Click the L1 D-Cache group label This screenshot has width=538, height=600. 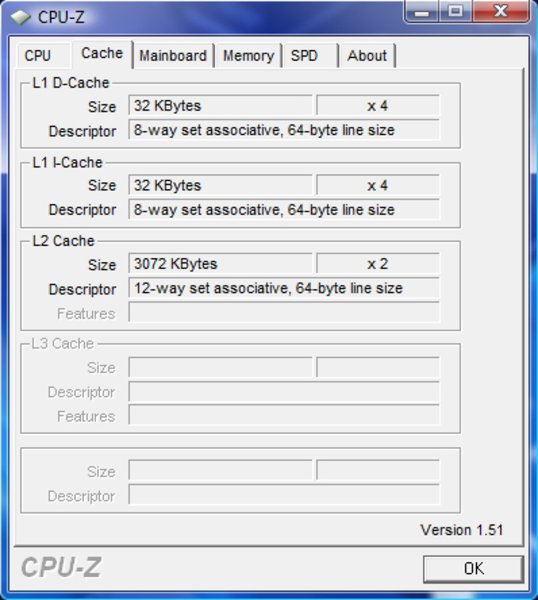tap(71, 83)
